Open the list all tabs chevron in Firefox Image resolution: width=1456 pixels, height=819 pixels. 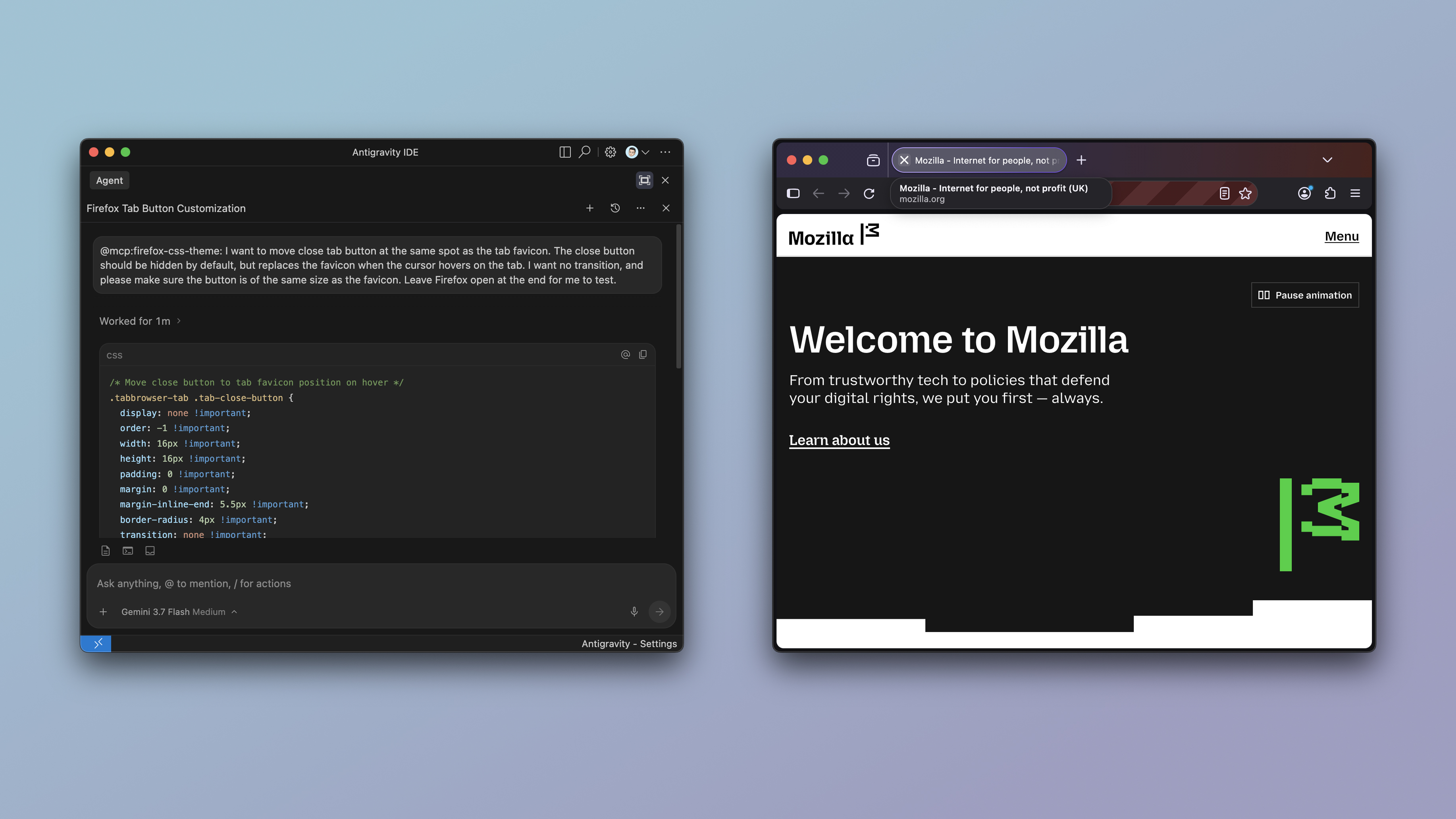click(x=1327, y=160)
